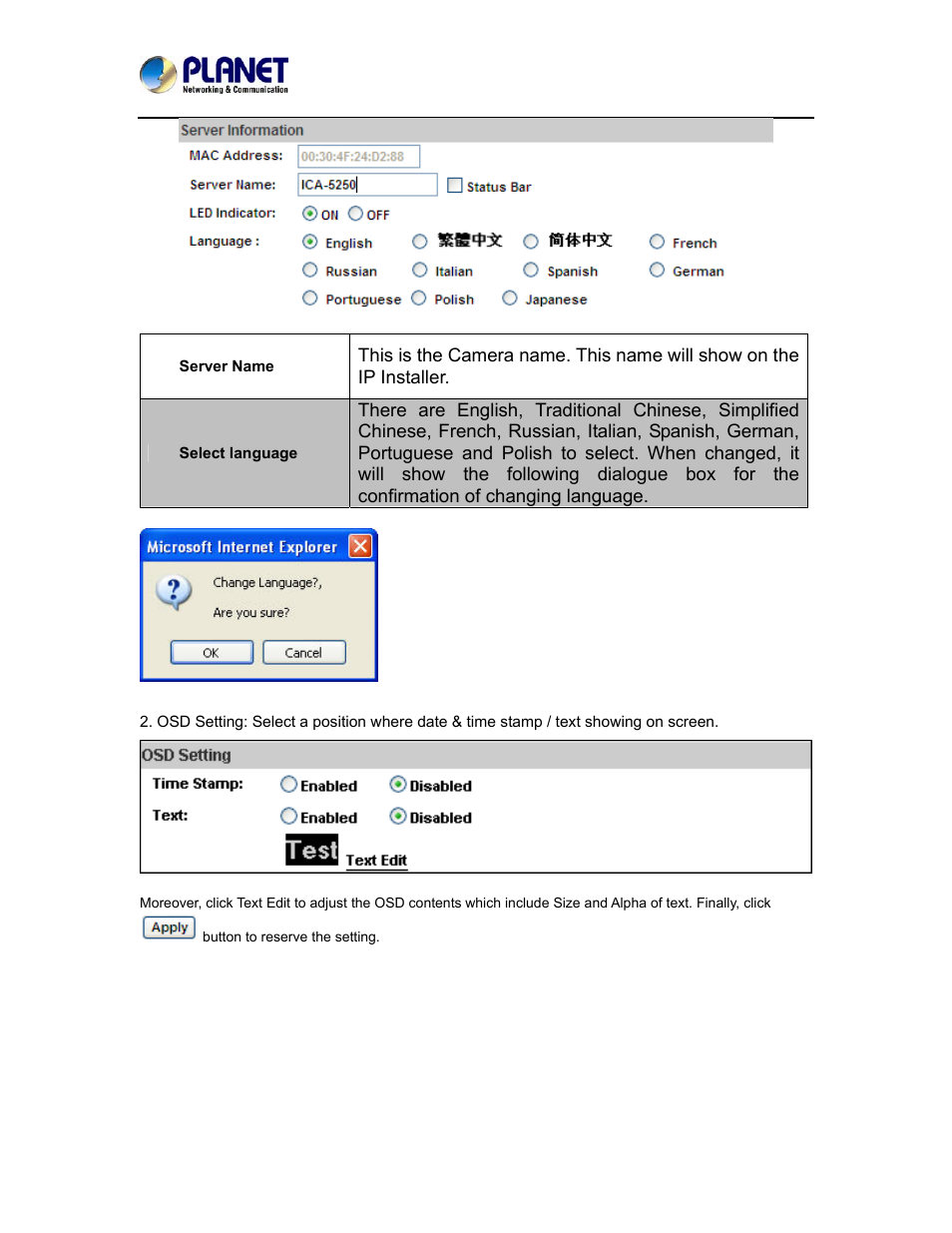The height and width of the screenshot is (1233, 952).
Task: Choose French as language
Action: pos(657,242)
